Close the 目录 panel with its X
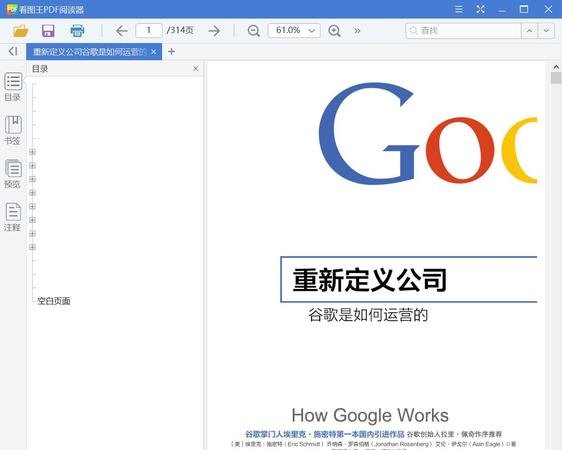This screenshot has width=562, height=450. point(195,68)
